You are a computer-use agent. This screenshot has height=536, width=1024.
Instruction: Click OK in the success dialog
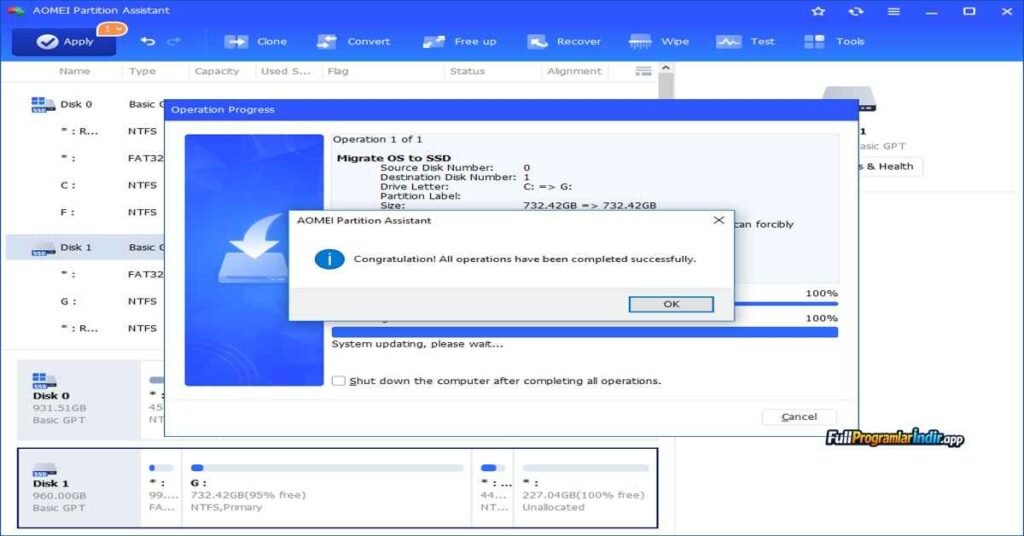pos(671,304)
